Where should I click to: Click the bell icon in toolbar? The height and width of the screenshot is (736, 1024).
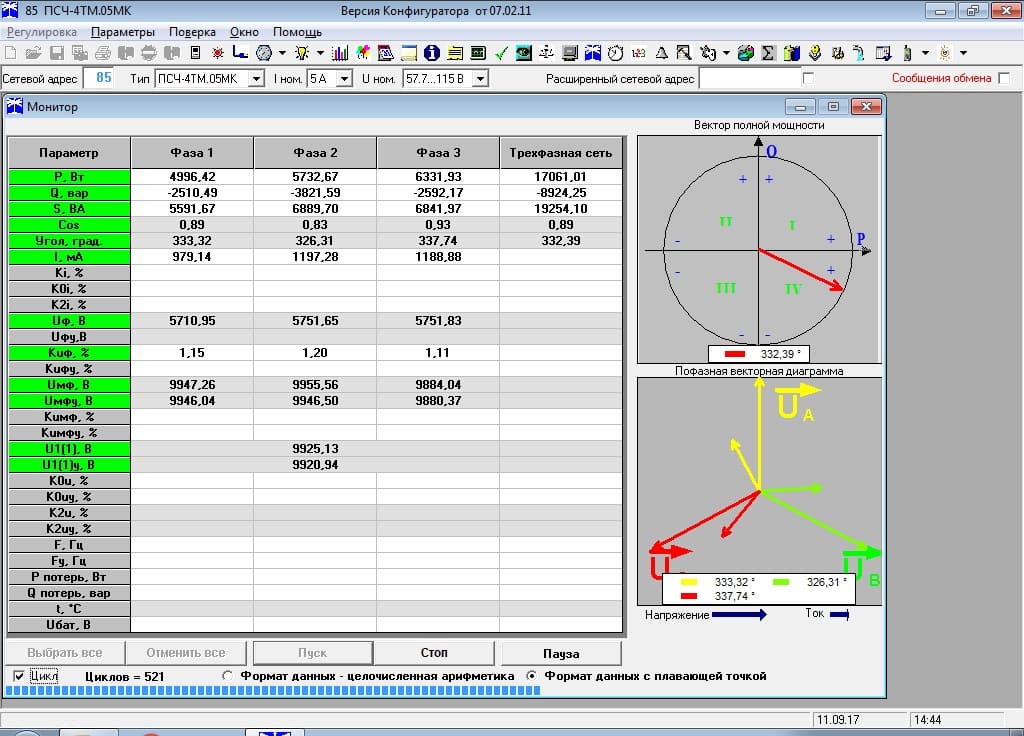click(661, 52)
